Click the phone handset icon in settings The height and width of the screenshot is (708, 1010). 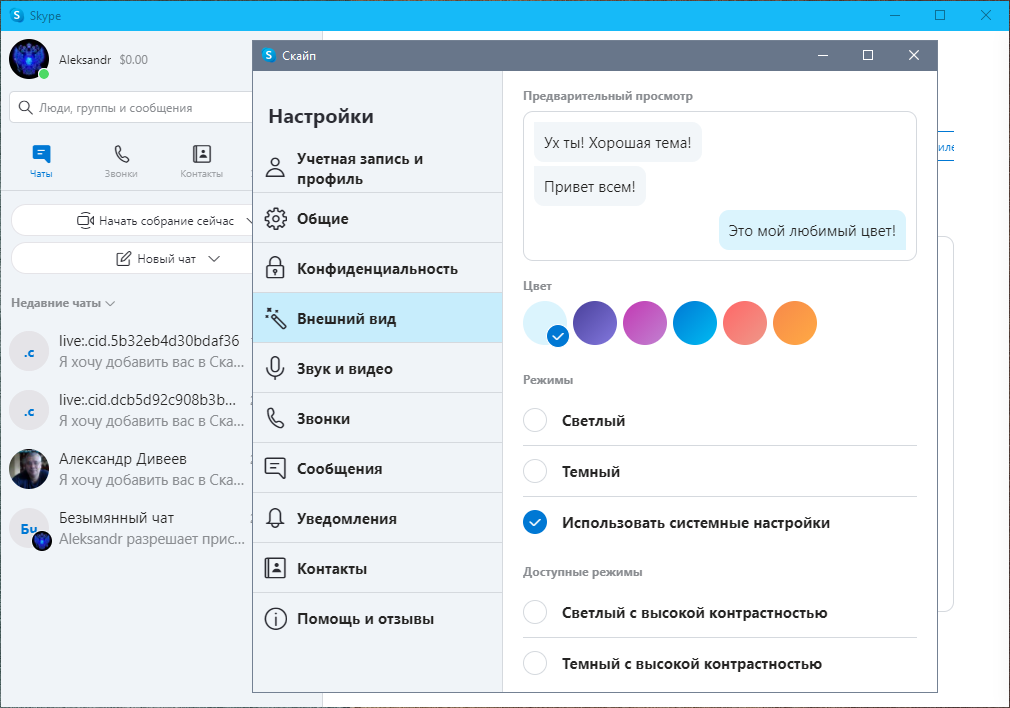click(275, 418)
